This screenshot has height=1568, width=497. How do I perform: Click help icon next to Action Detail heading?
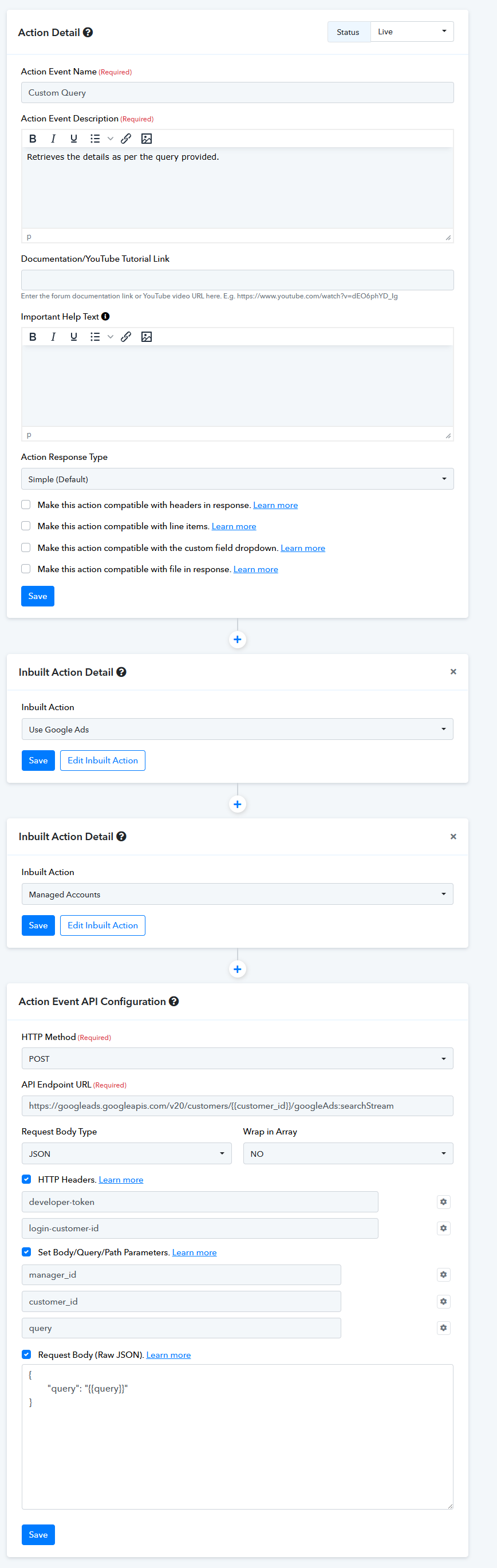click(88, 32)
